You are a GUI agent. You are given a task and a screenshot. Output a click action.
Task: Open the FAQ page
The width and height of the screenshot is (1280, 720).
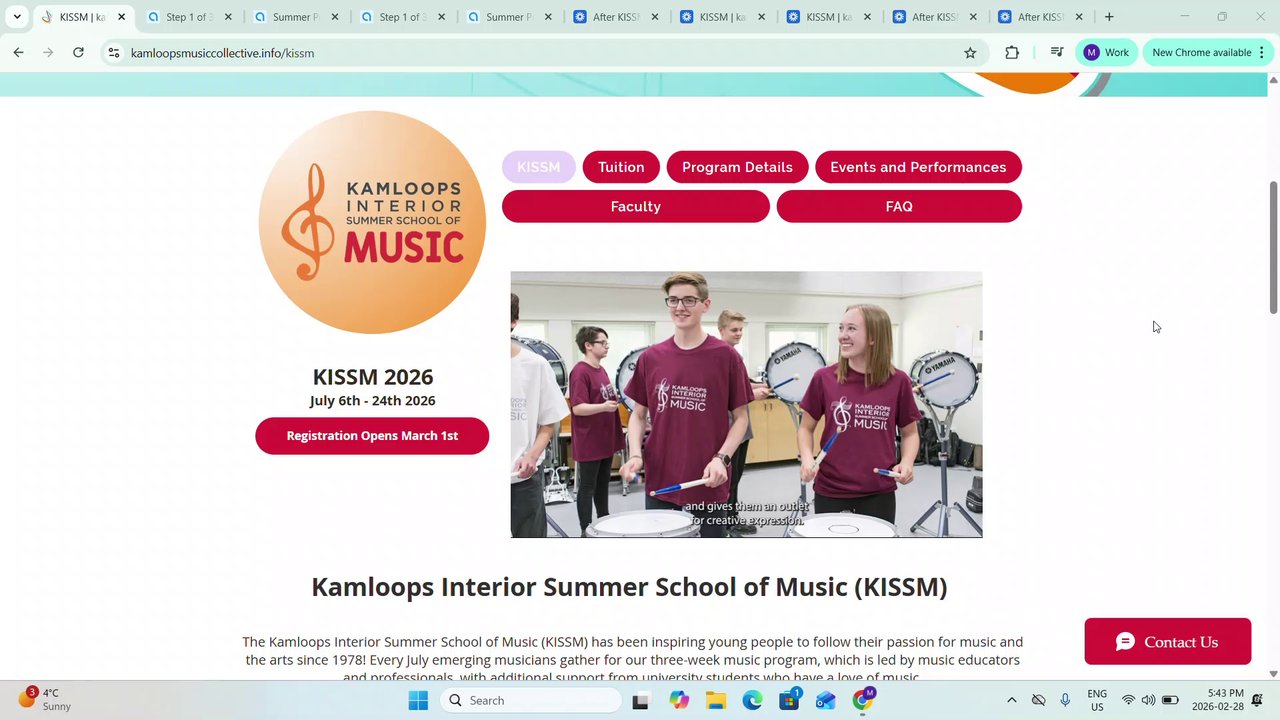899,206
